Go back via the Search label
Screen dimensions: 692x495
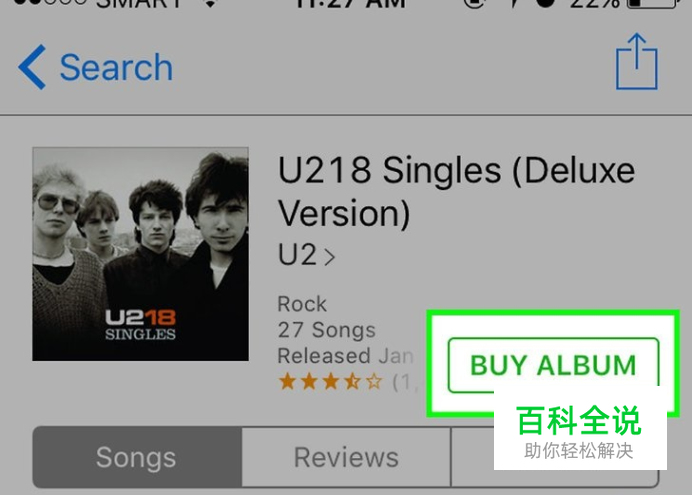coord(116,68)
